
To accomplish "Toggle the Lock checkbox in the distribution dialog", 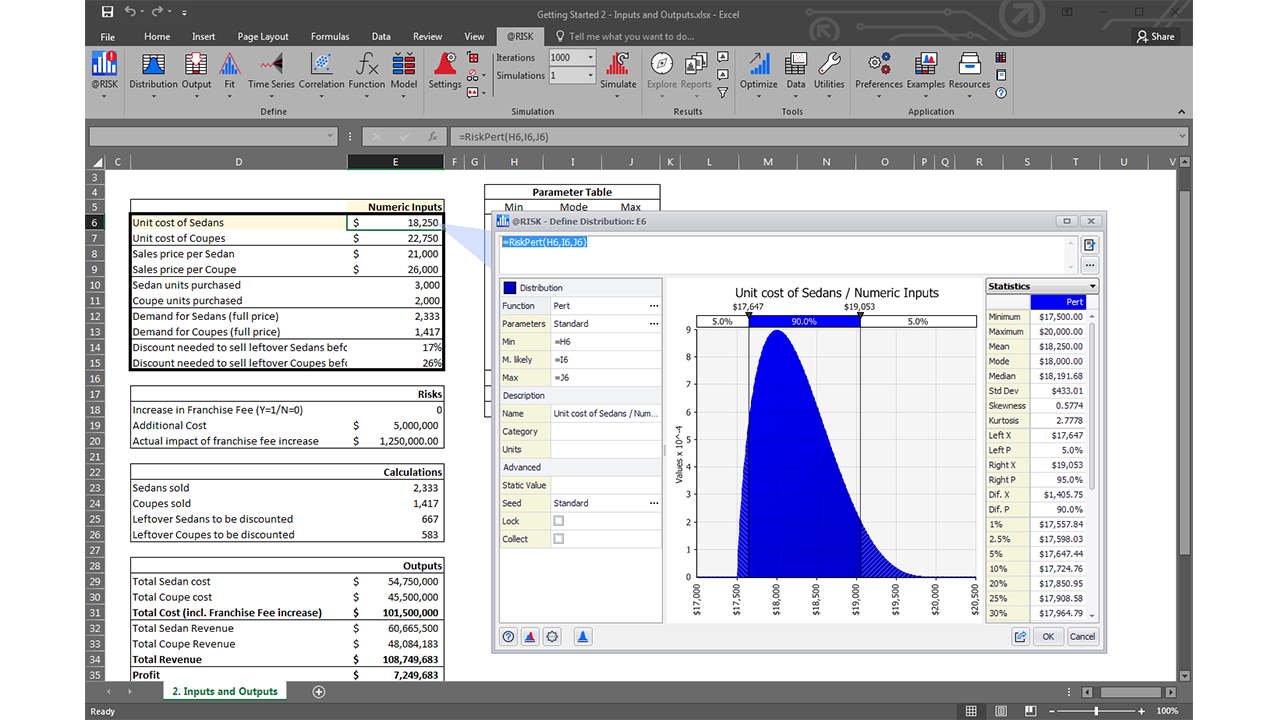I will 558,521.
